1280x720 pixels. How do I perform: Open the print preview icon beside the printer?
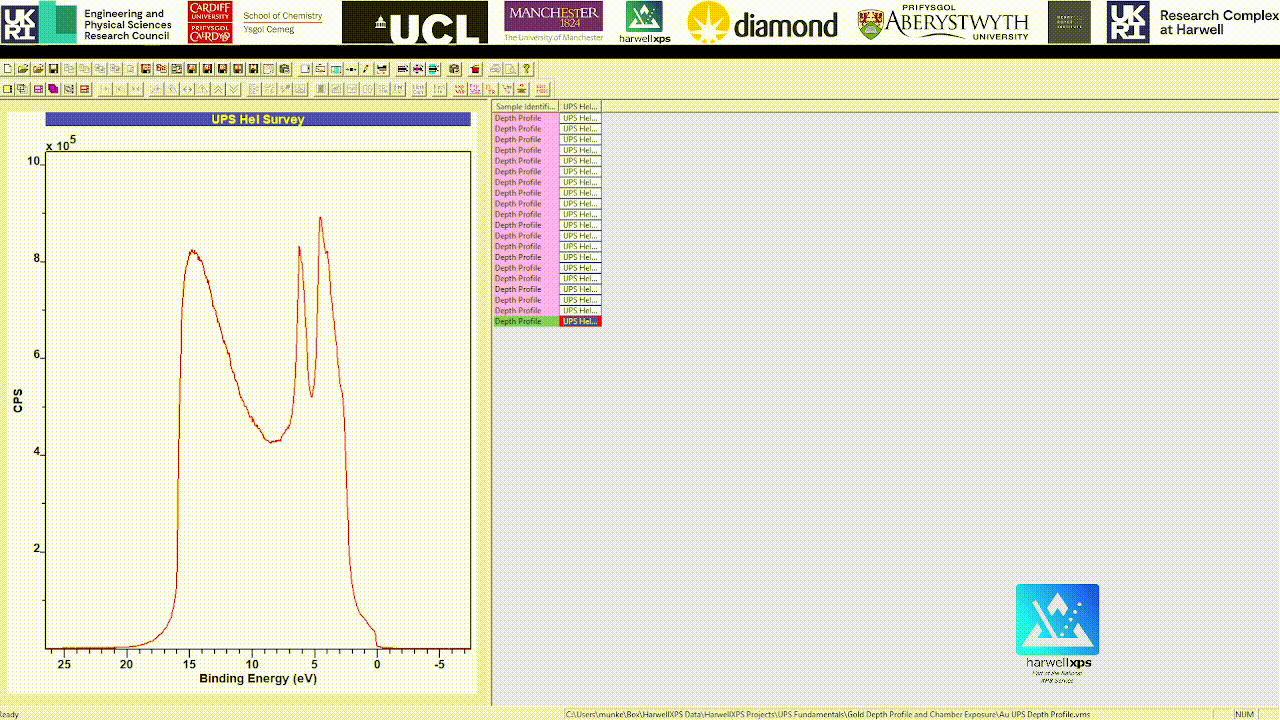coord(511,69)
